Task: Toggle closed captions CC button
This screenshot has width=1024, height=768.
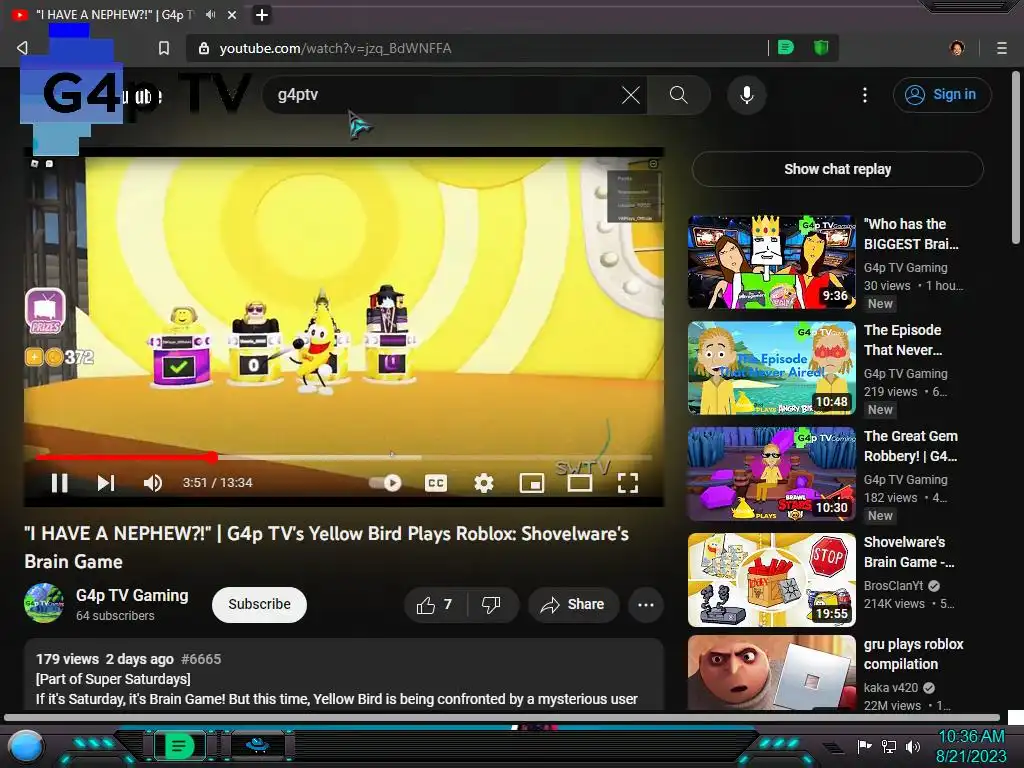Action: coord(436,483)
